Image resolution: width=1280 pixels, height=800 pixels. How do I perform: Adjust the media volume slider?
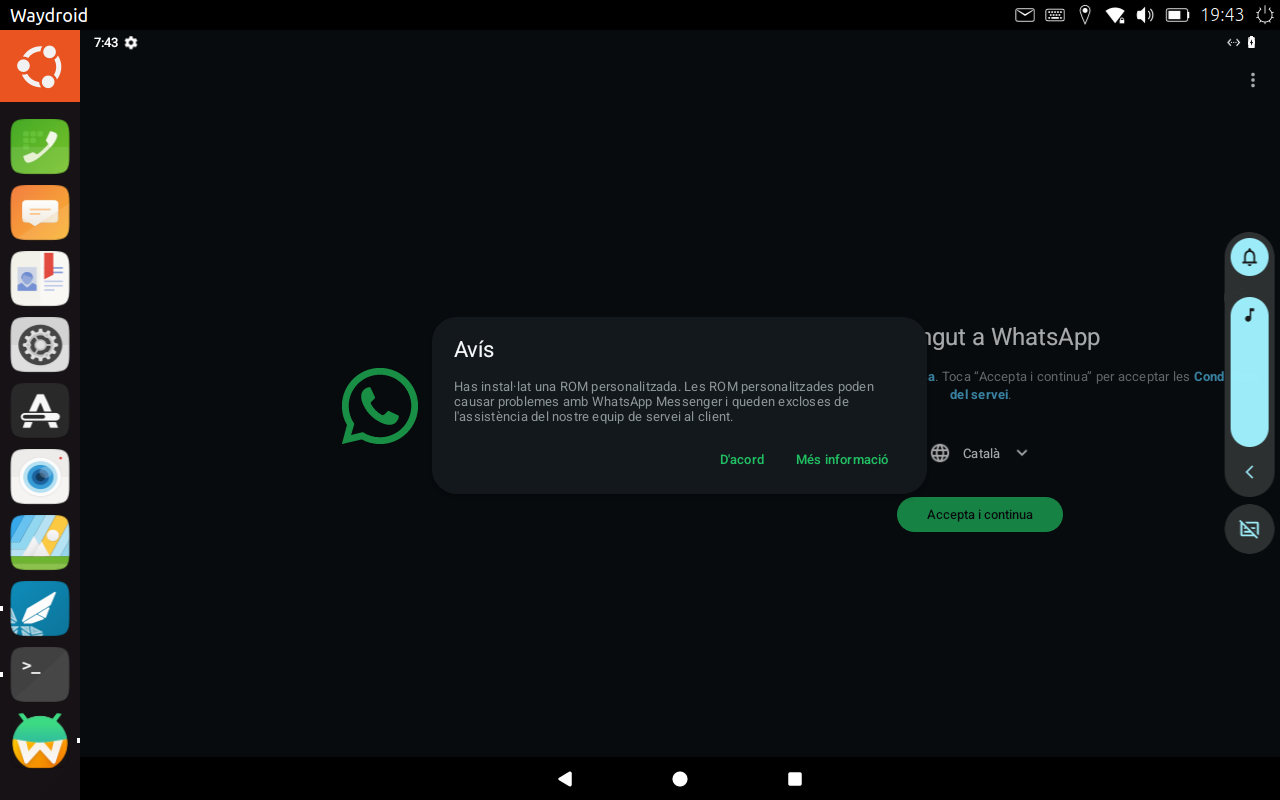(x=1249, y=371)
